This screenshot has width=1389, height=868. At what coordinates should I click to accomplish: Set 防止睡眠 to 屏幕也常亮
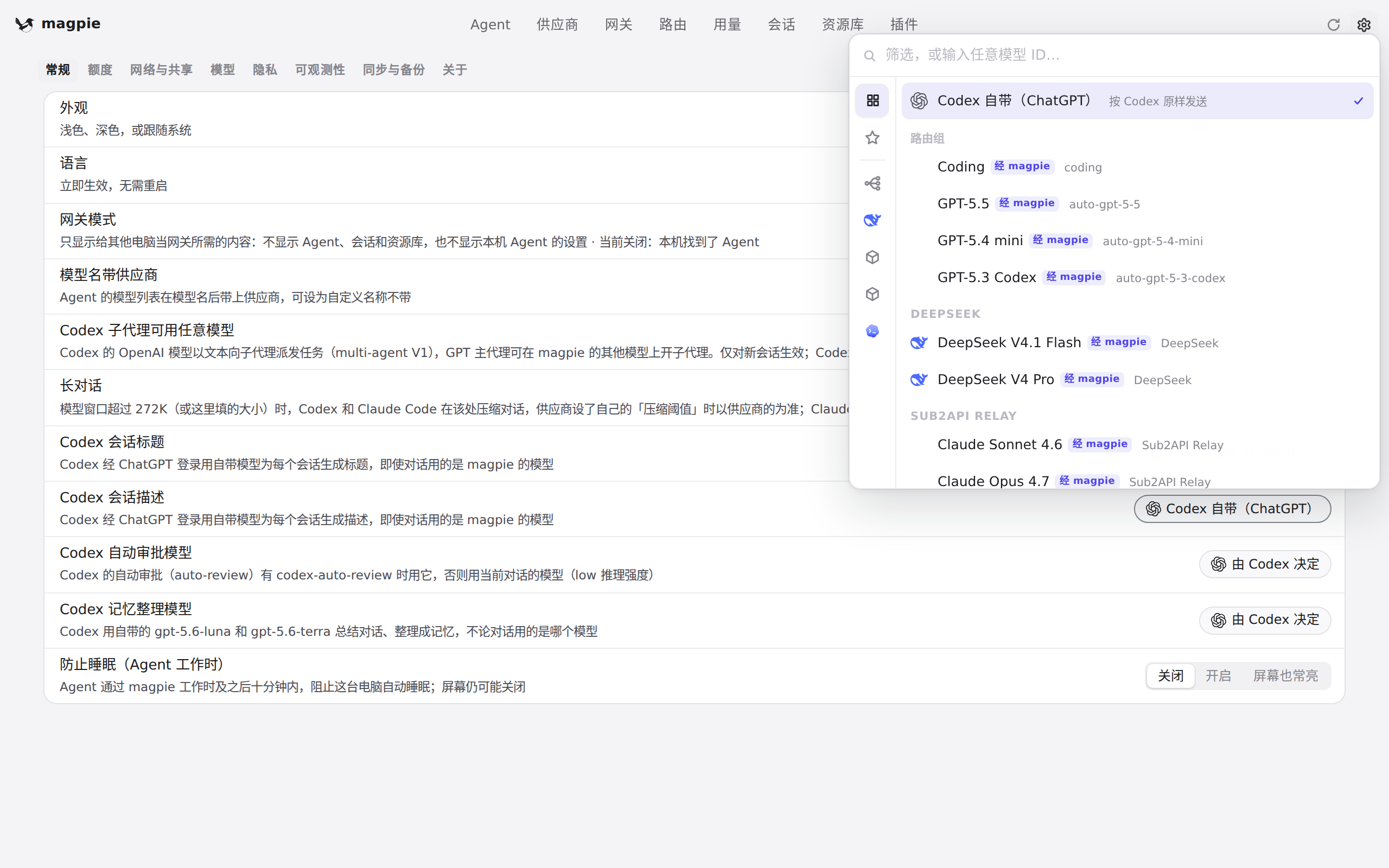(x=1286, y=676)
